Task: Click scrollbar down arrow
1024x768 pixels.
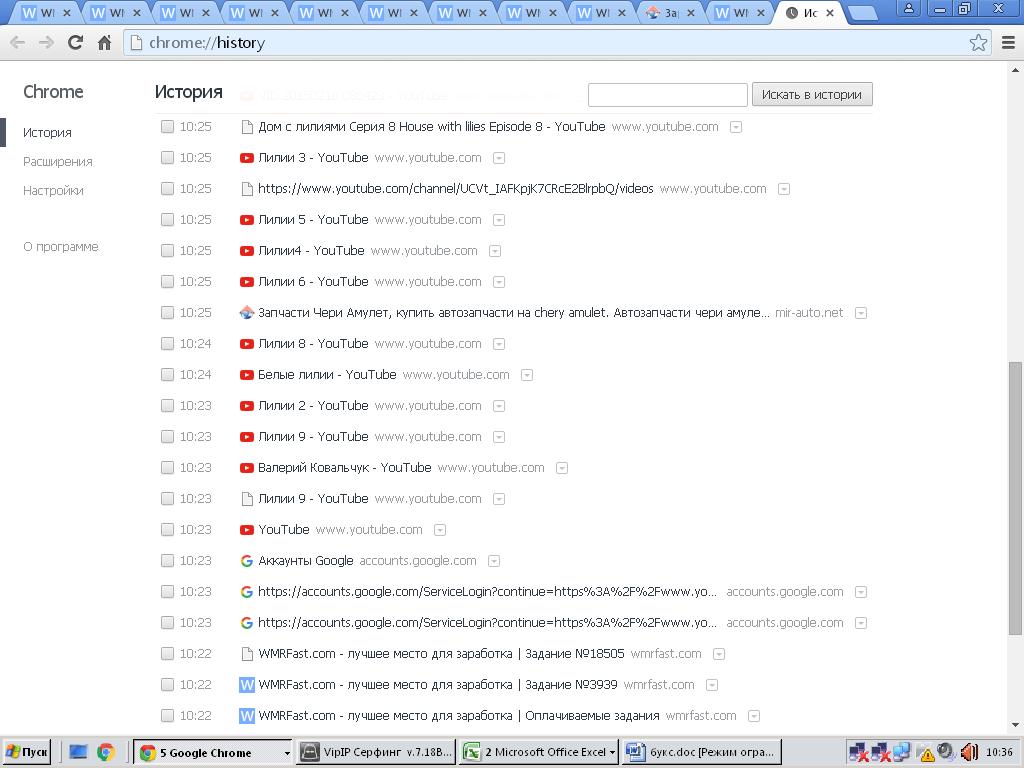Action: click(1015, 725)
